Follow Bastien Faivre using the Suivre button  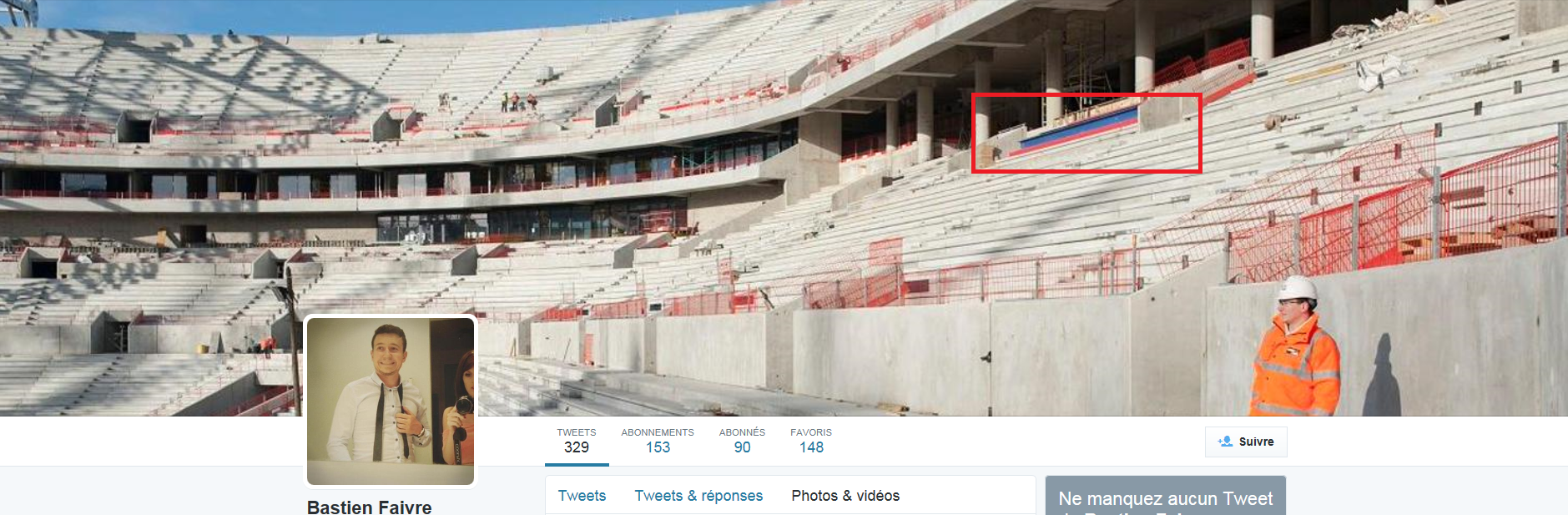pos(1246,442)
